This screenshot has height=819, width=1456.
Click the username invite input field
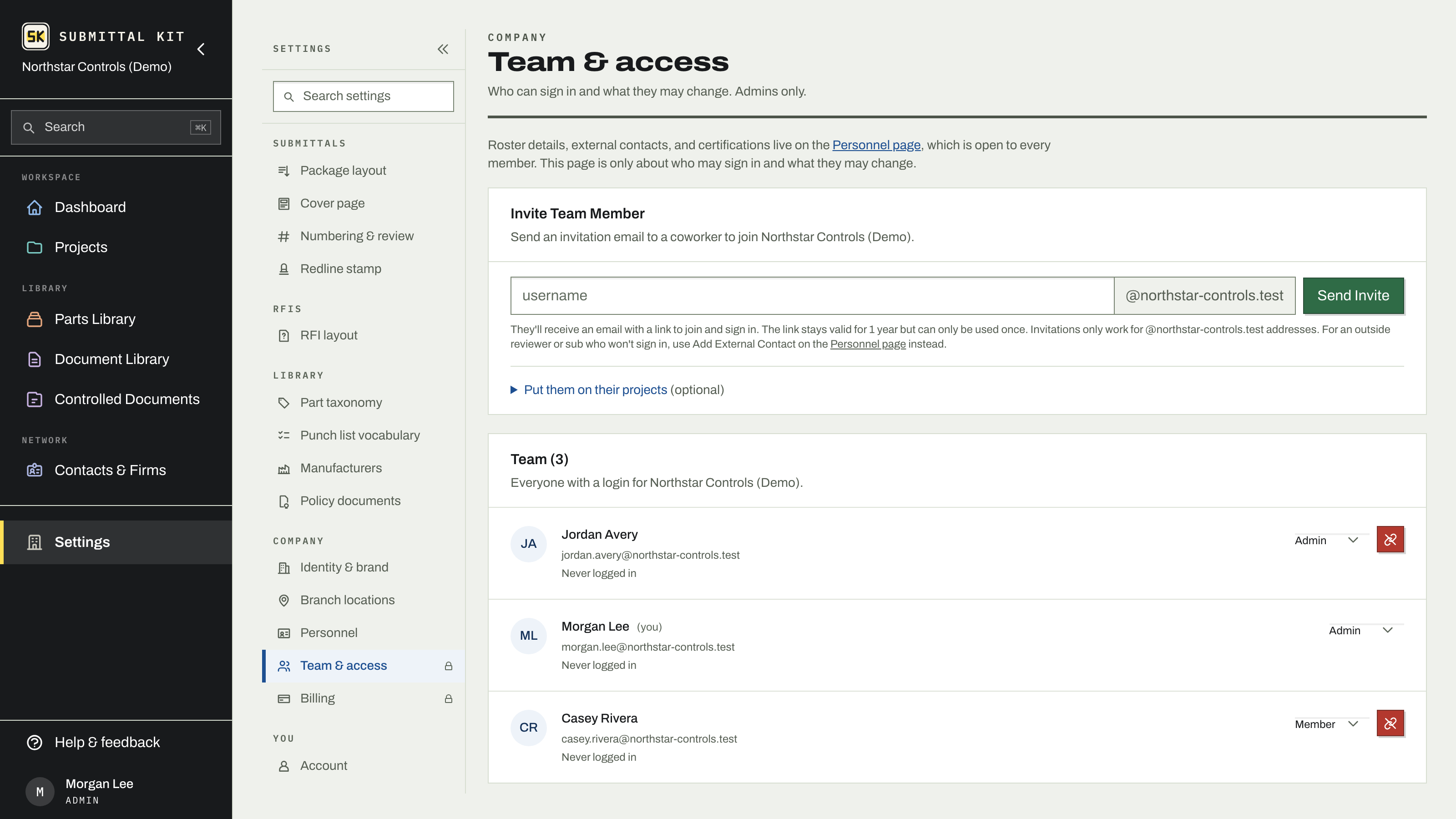pyautogui.click(x=812, y=296)
